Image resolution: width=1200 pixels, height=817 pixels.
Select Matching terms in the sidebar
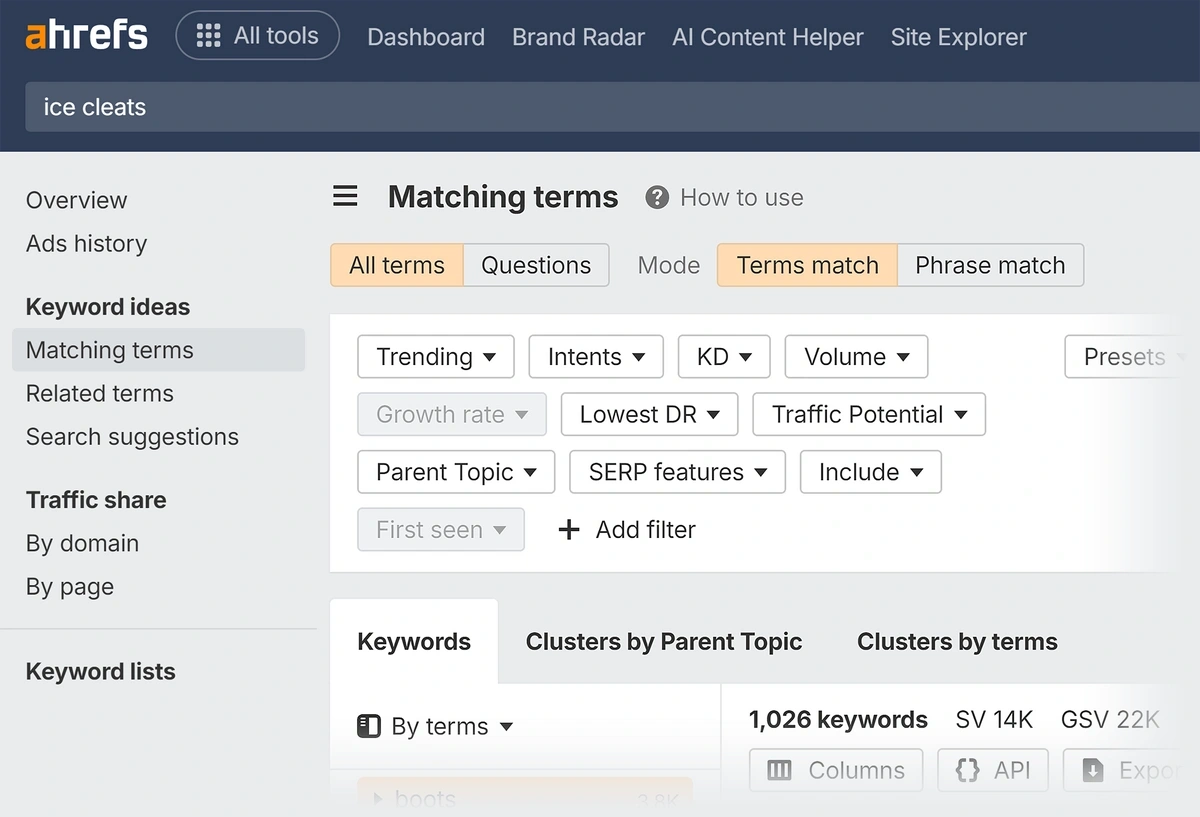[158, 350]
